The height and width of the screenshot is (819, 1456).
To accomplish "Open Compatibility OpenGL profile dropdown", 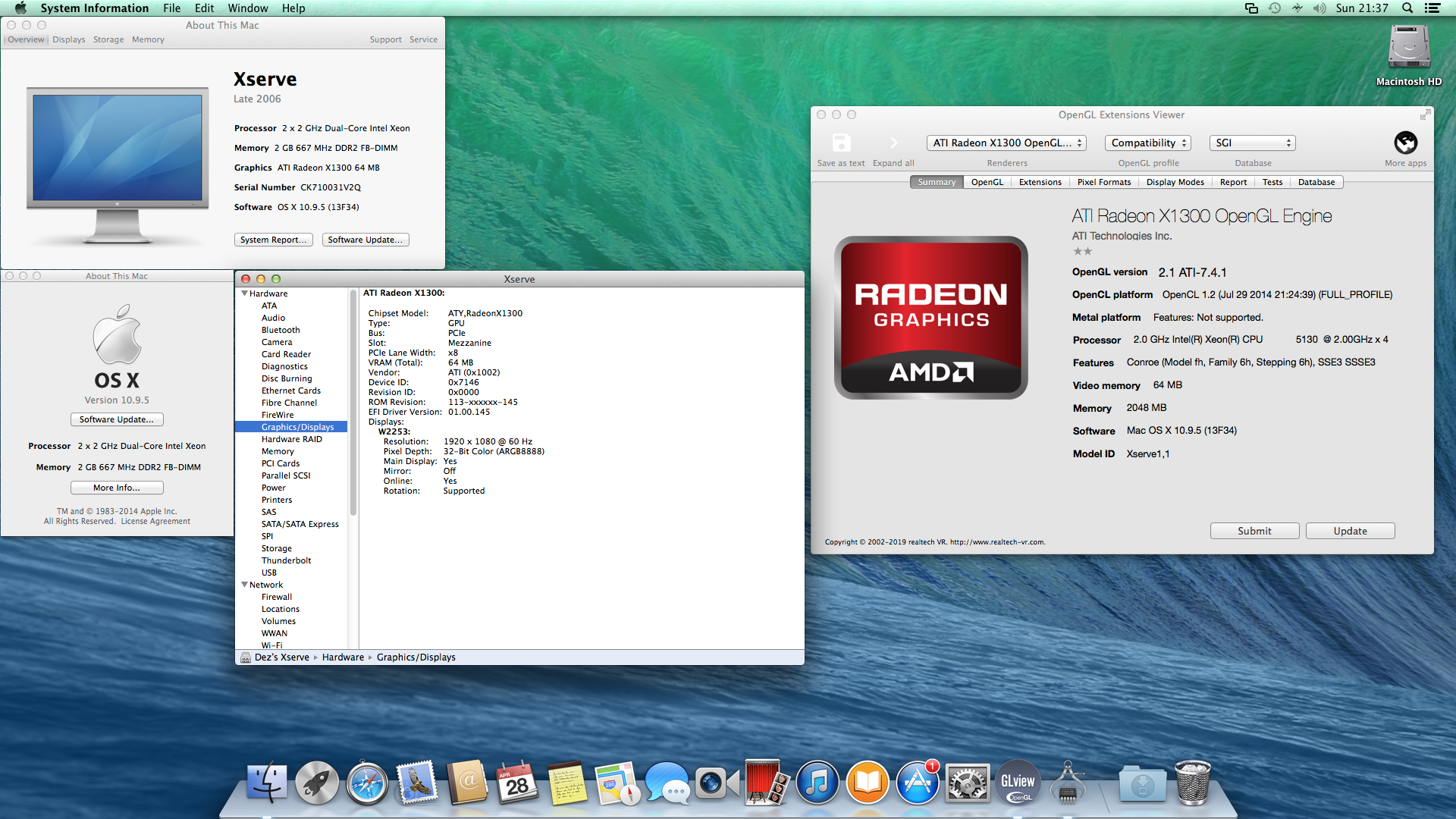I will click(x=1148, y=143).
